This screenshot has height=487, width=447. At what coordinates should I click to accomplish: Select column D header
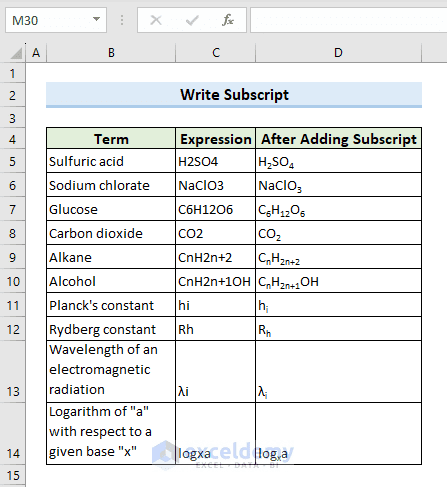click(338, 53)
